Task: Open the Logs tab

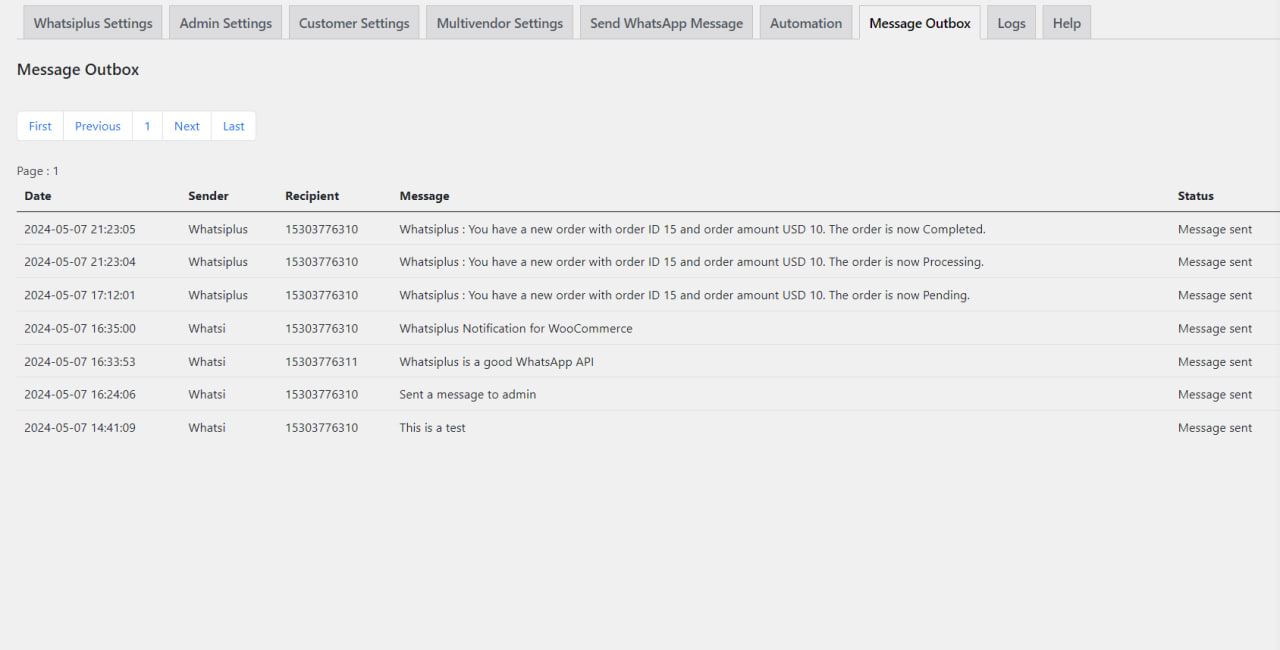Action: pyautogui.click(x=1011, y=22)
